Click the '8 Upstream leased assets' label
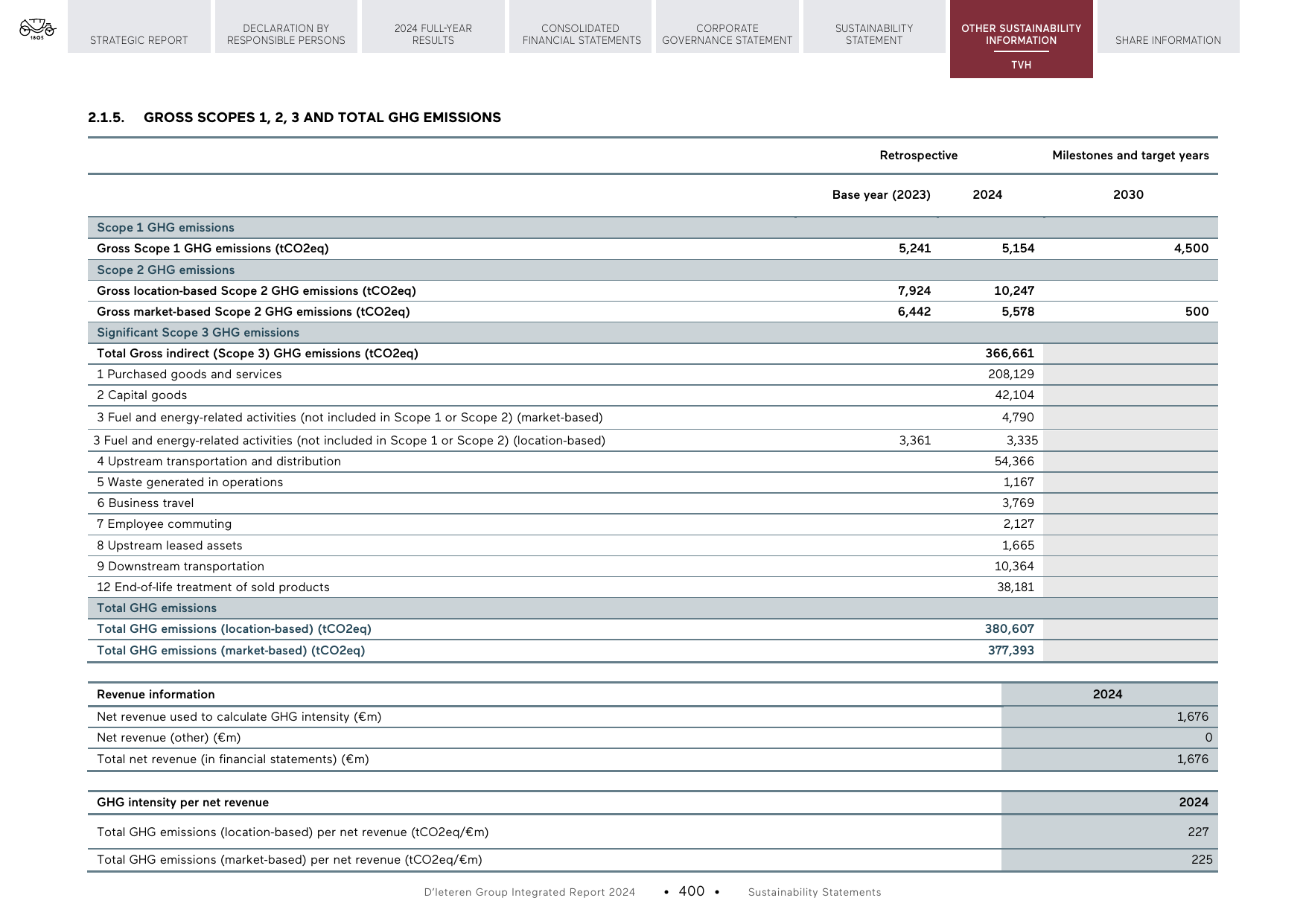 170,546
